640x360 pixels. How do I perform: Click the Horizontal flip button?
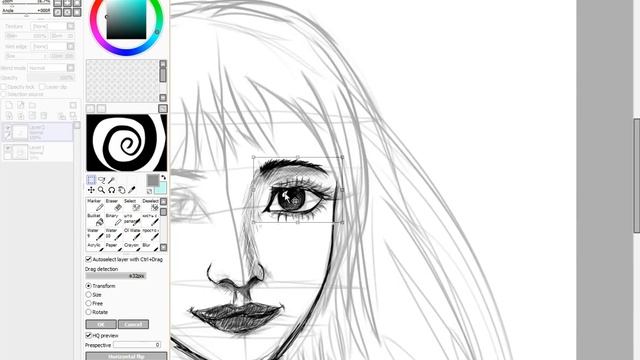pos(127,356)
